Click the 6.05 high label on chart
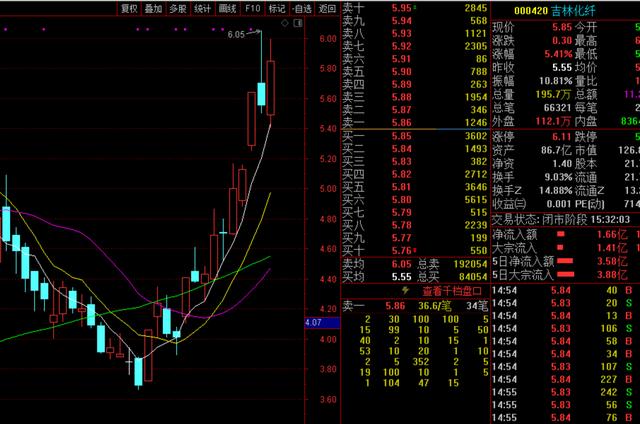 [236, 35]
